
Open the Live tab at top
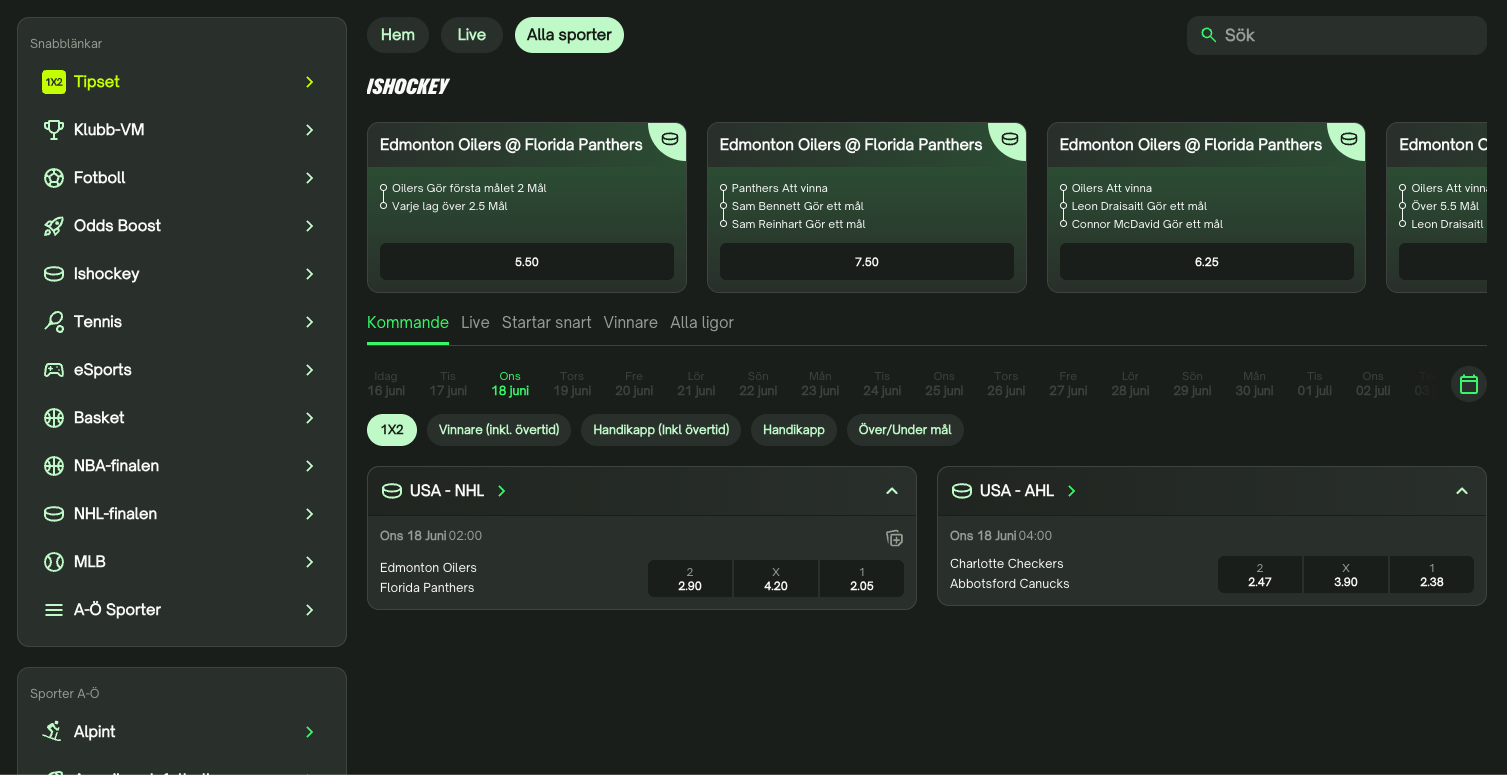point(471,35)
